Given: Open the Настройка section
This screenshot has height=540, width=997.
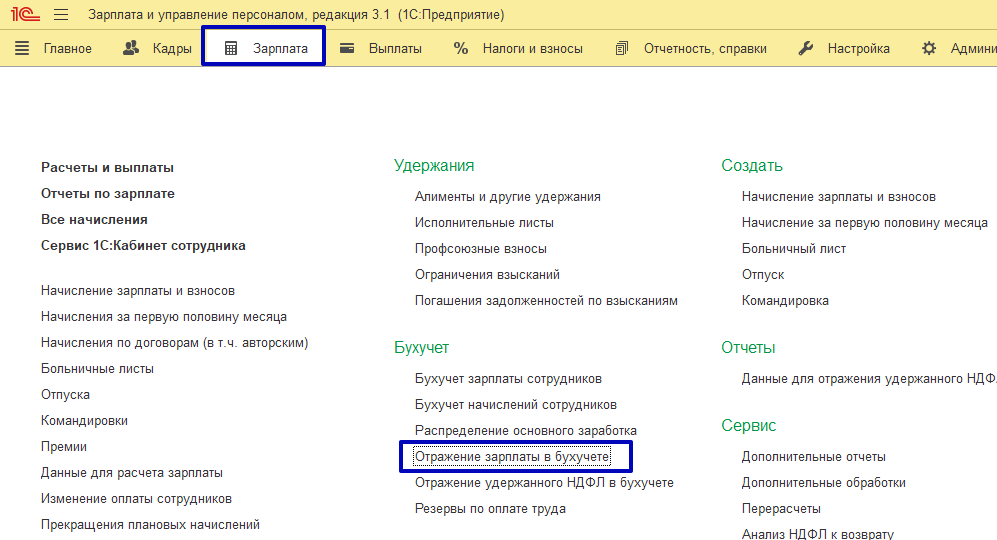Looking at the screenshot, I should pyautogui.click(x=858, y=49).
